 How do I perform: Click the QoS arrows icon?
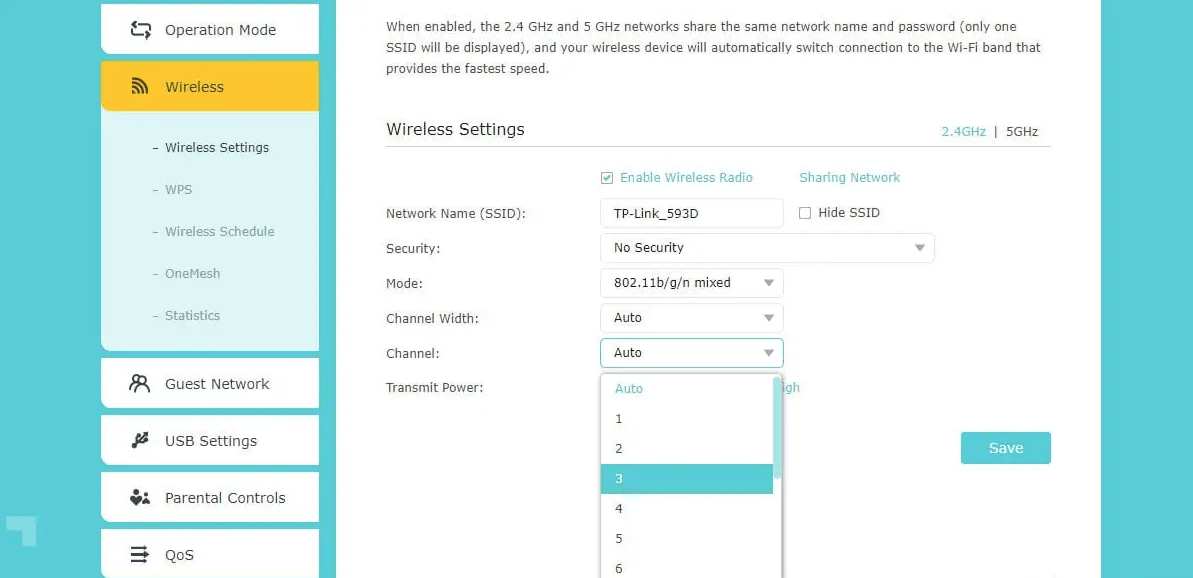(x=141, y=555)
